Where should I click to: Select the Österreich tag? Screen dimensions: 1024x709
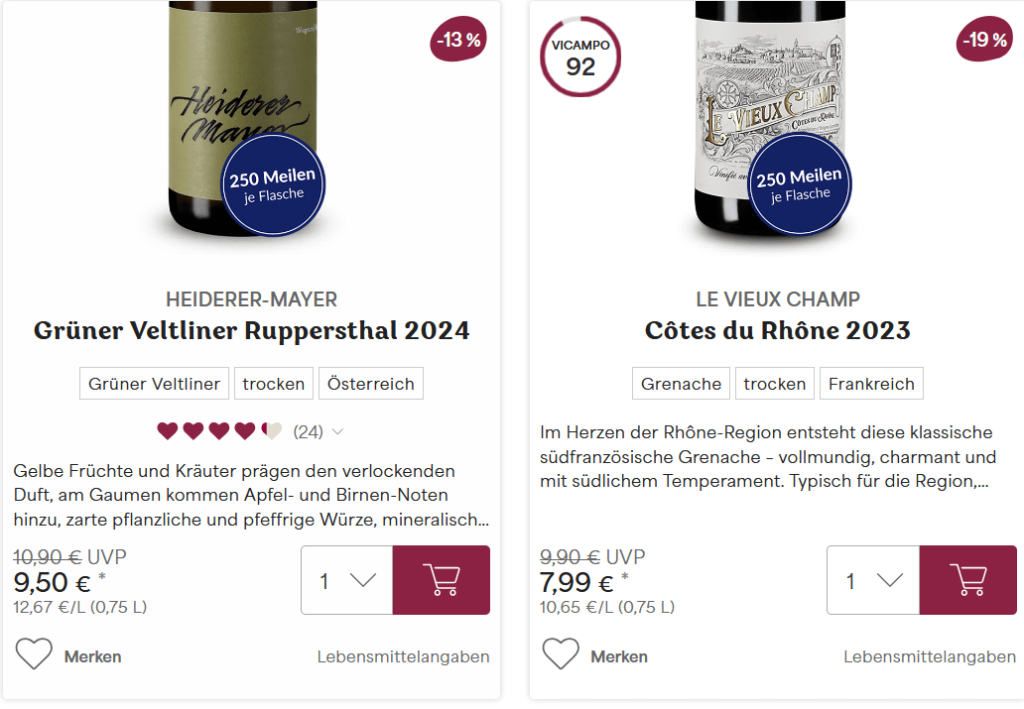[371, 383]
